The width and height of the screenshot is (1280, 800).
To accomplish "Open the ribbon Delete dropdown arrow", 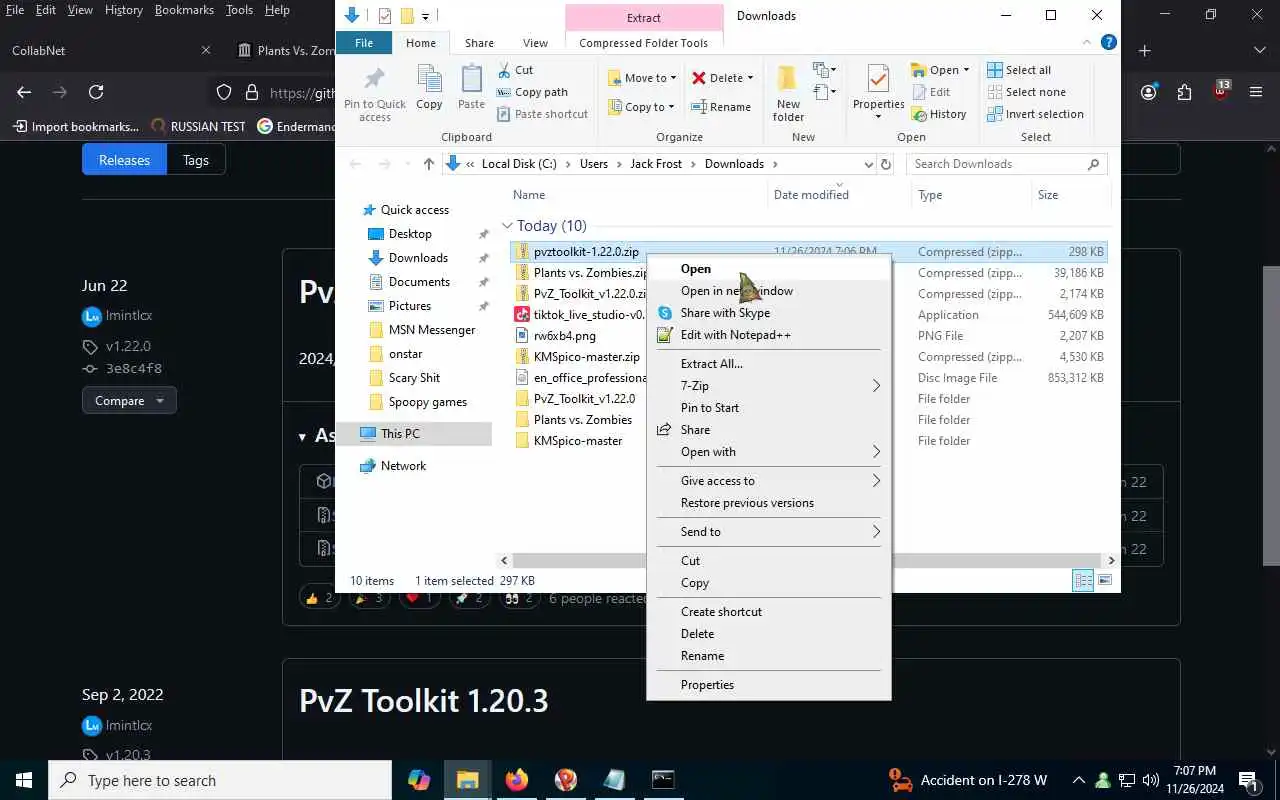I will click(750, 77).
